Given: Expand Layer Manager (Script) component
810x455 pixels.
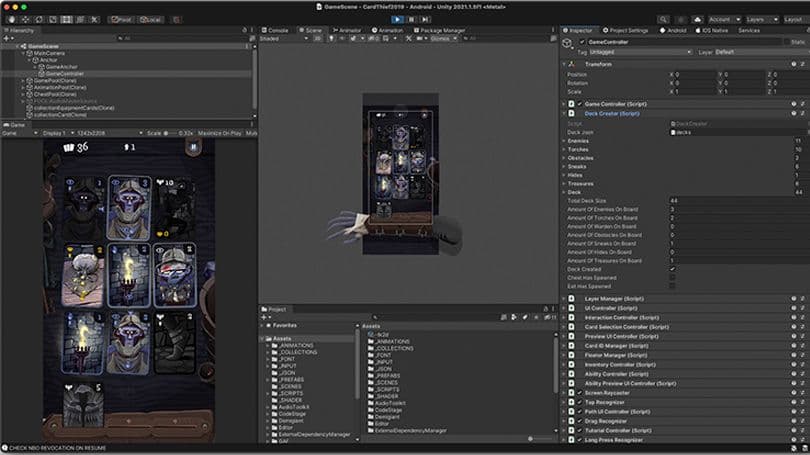Looking at the screenshot, I should pos(564,299).
